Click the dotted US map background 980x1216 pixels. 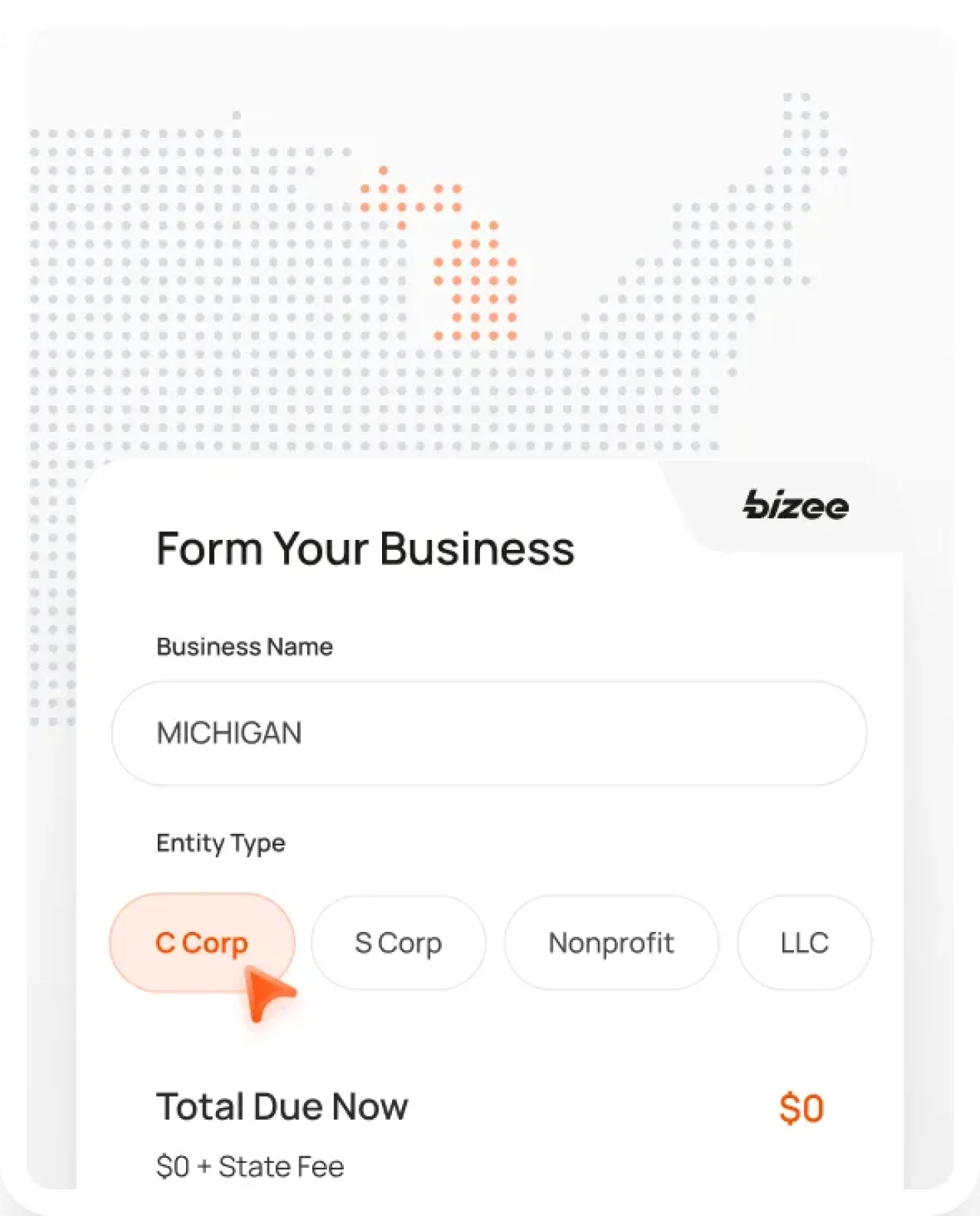(x=191, y=268)
